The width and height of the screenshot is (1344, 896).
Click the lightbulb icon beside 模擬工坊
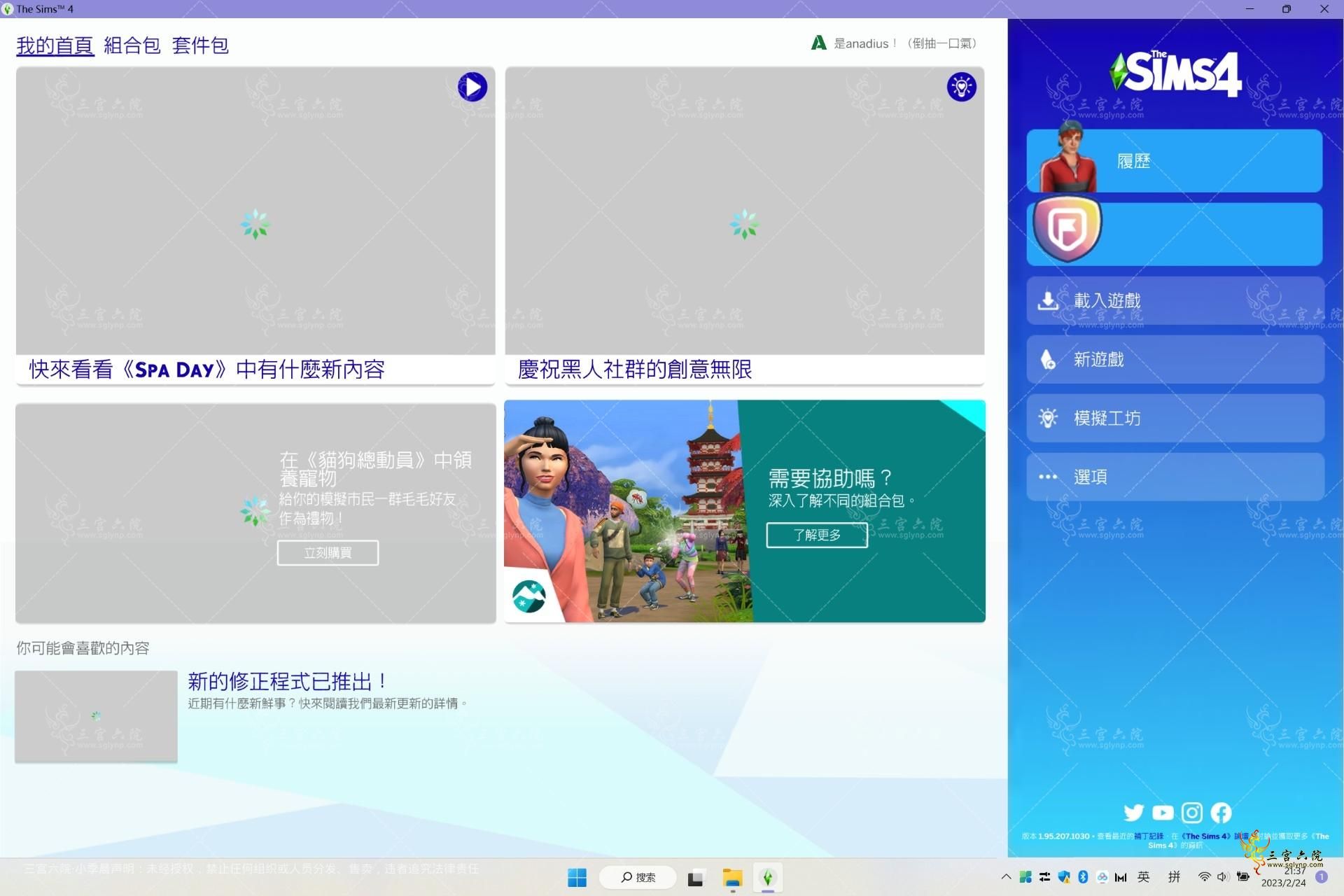pos(1047,419)
